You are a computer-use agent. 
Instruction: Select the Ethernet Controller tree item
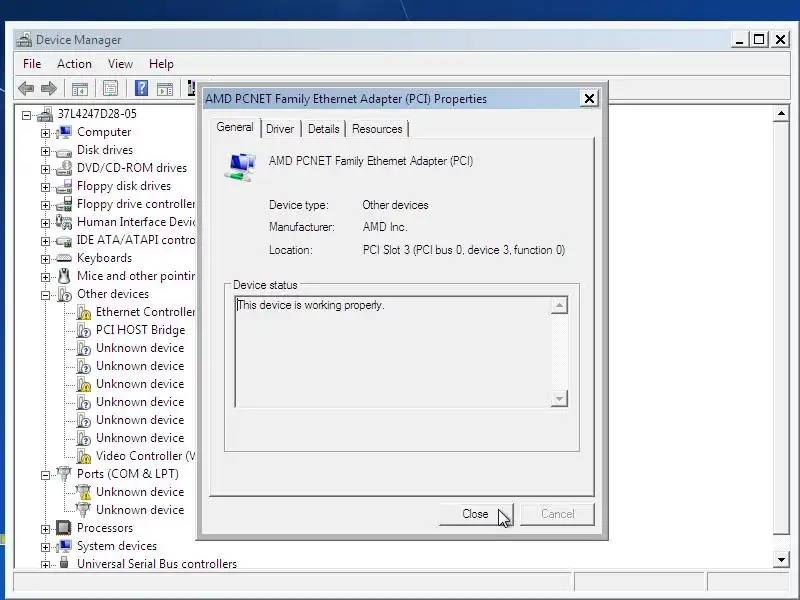(x=145, y=312)
